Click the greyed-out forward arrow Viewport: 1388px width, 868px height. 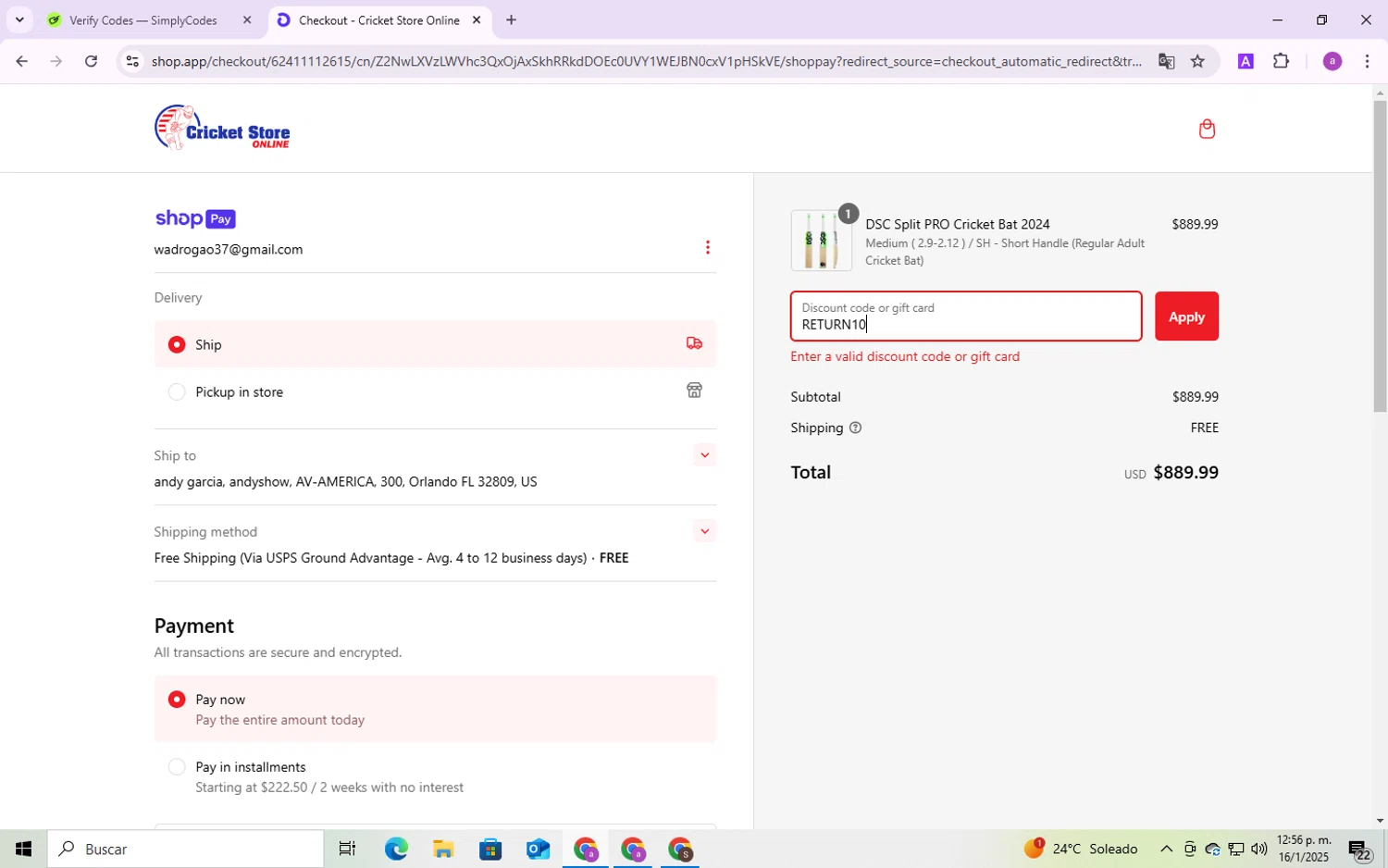pos(56,61)
